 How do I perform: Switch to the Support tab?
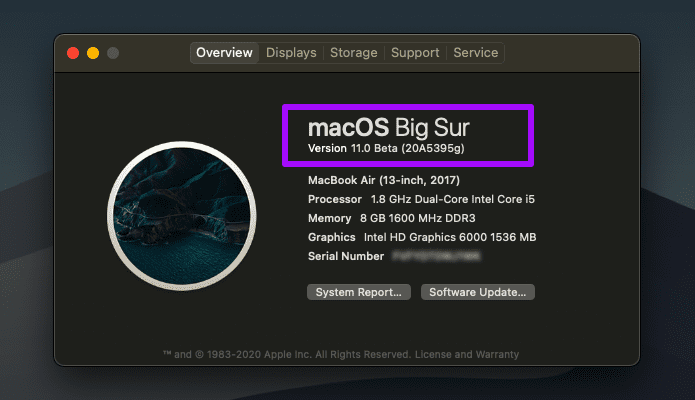(415, 53)
